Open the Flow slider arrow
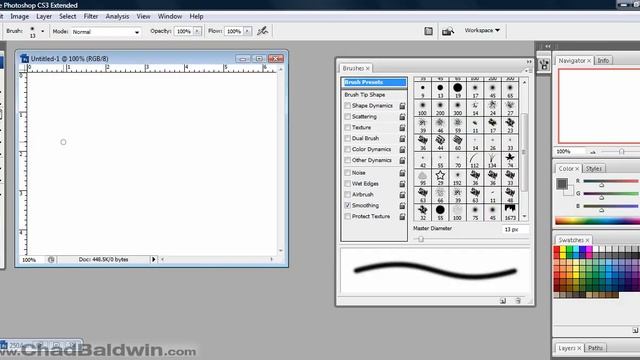The height and width of the screenshot is (360, 640). pyautogui.click(x=247, y=31)
